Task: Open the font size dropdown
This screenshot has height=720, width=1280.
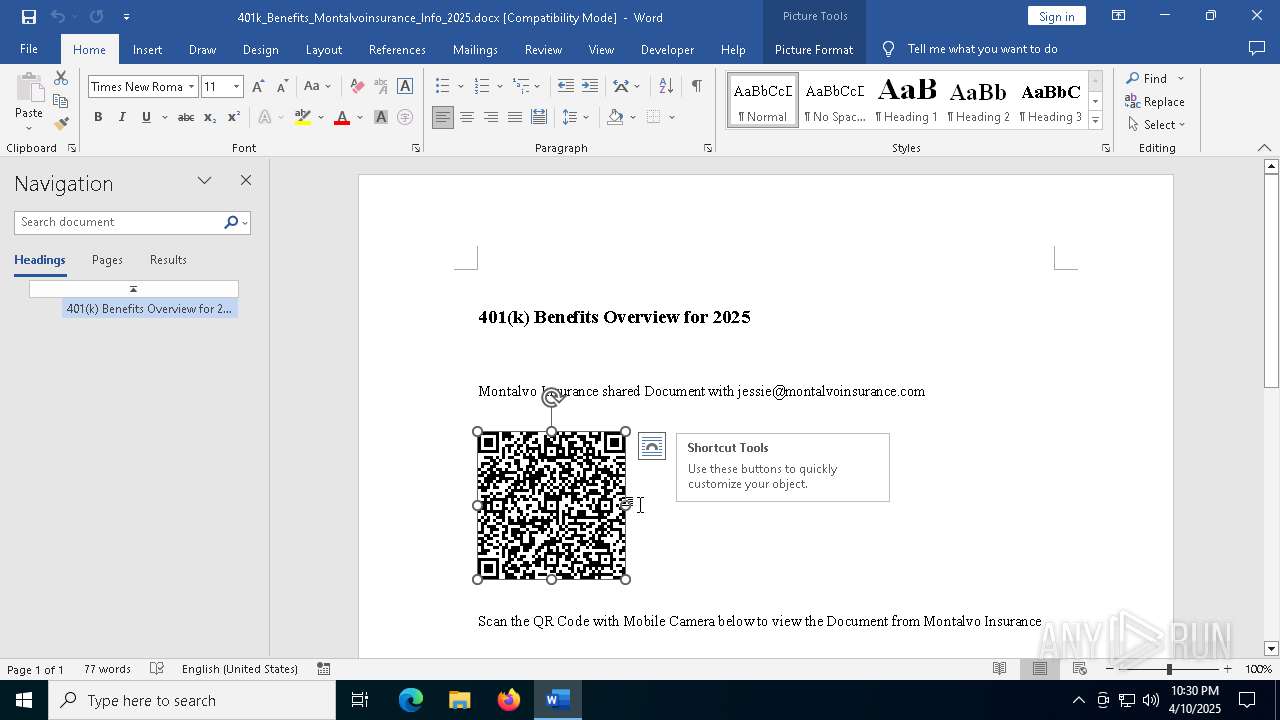Action: pos(236,87)
